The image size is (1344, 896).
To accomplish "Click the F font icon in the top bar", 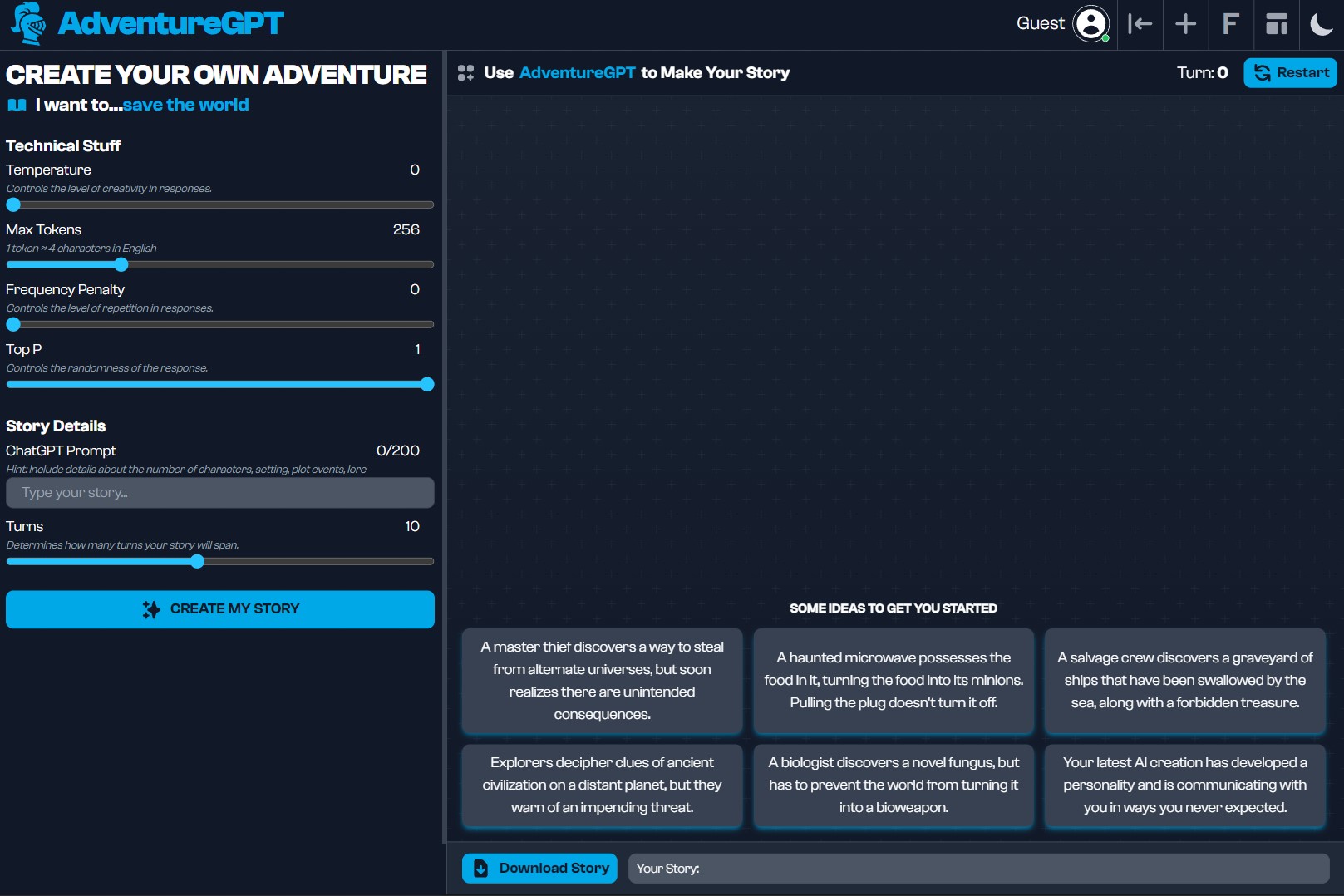I will [x=1231, y=24].
